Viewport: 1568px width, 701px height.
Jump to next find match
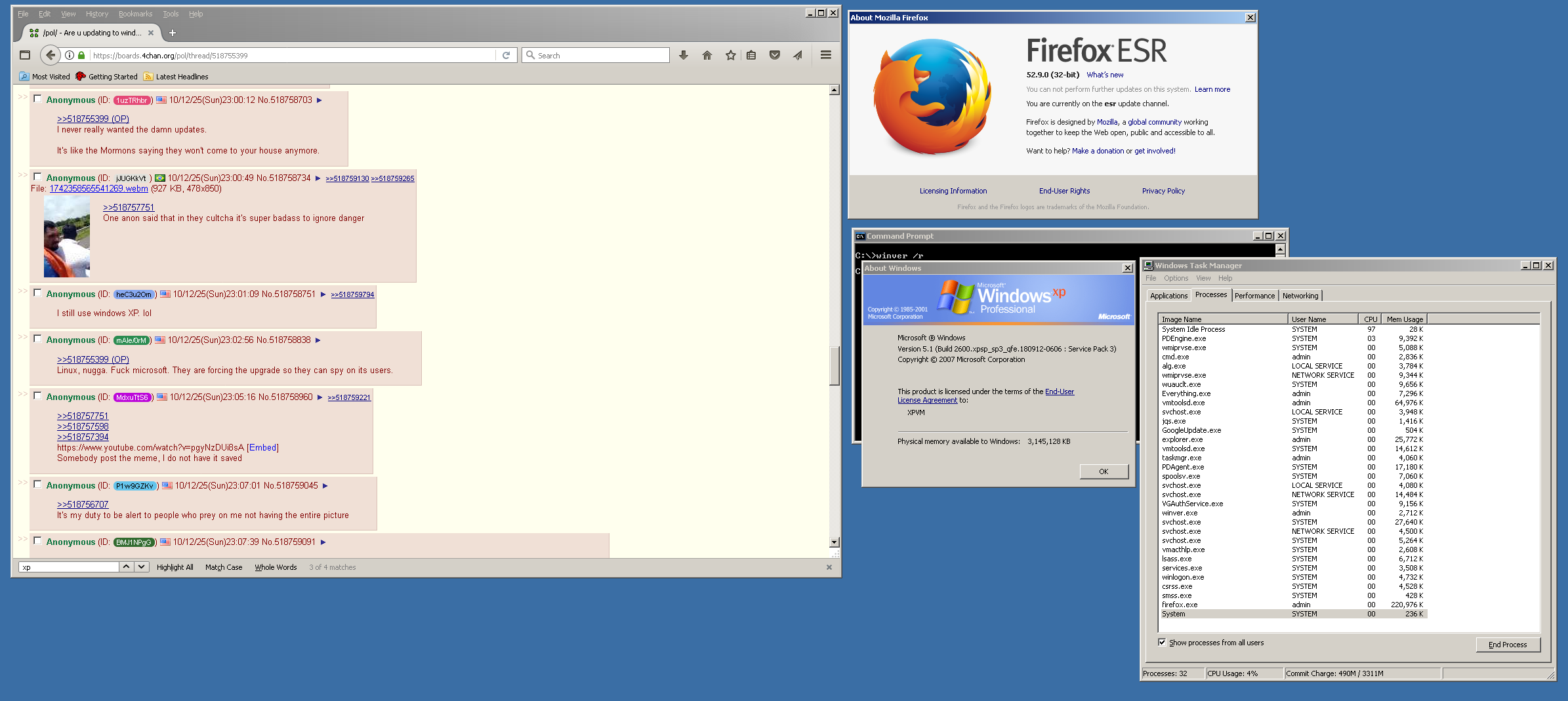pos(142,567)
